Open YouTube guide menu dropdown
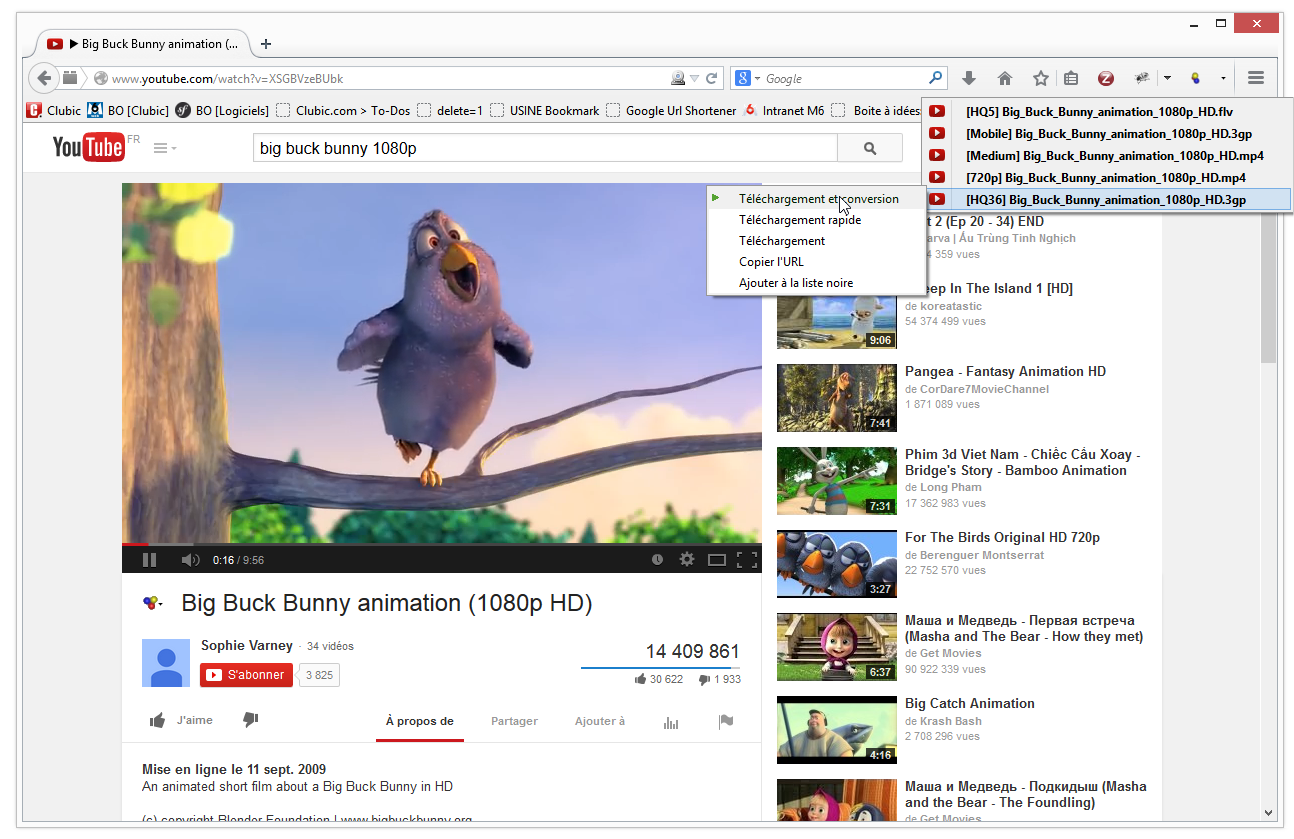 (x=165, y=149)
